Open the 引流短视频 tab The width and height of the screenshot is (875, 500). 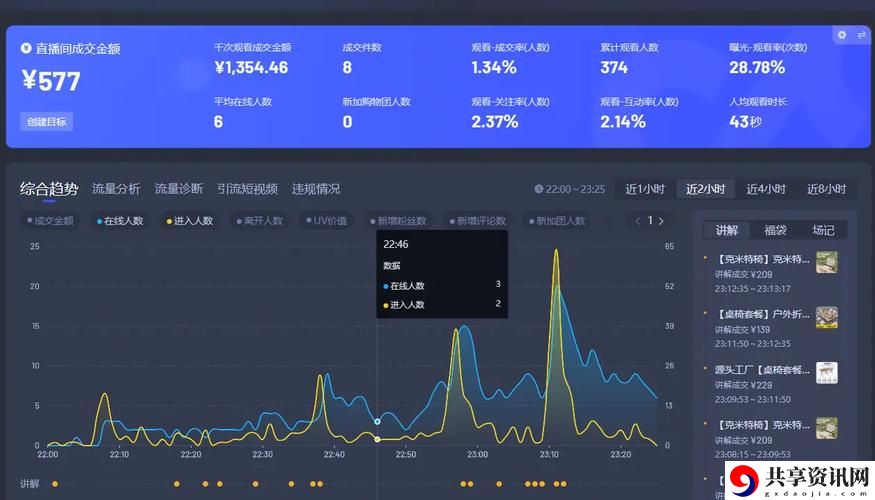tap(247, 189)
